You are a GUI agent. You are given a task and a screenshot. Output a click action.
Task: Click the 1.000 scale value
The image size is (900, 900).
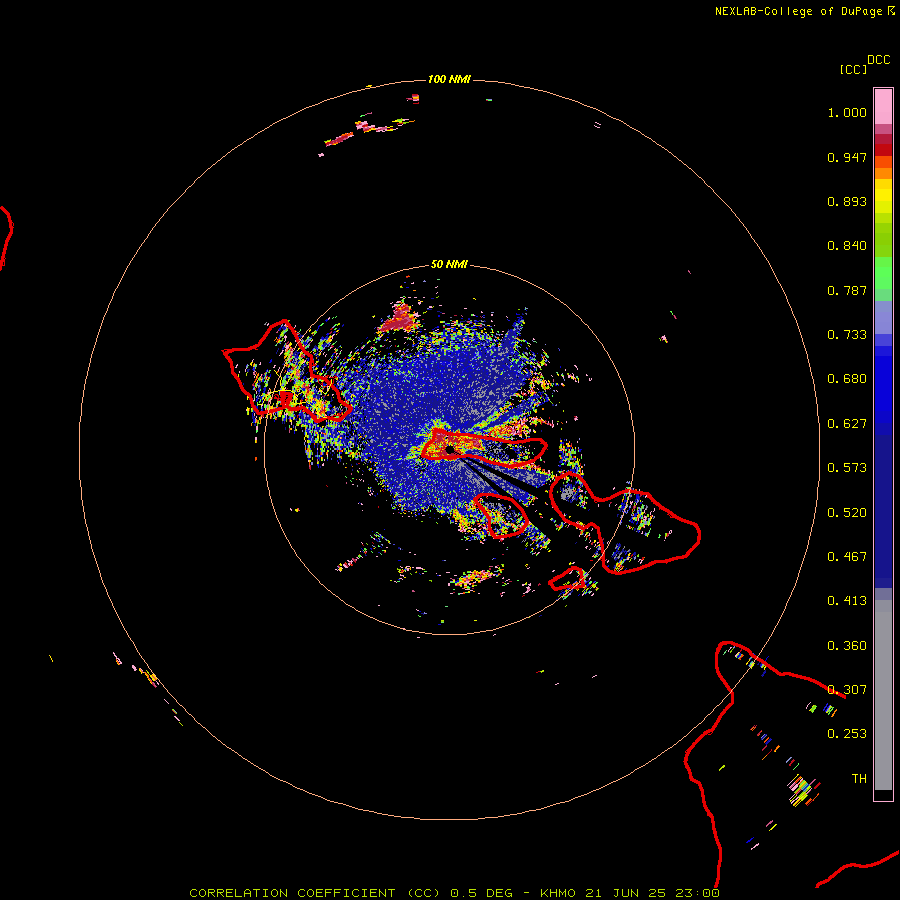pos(847,112)
